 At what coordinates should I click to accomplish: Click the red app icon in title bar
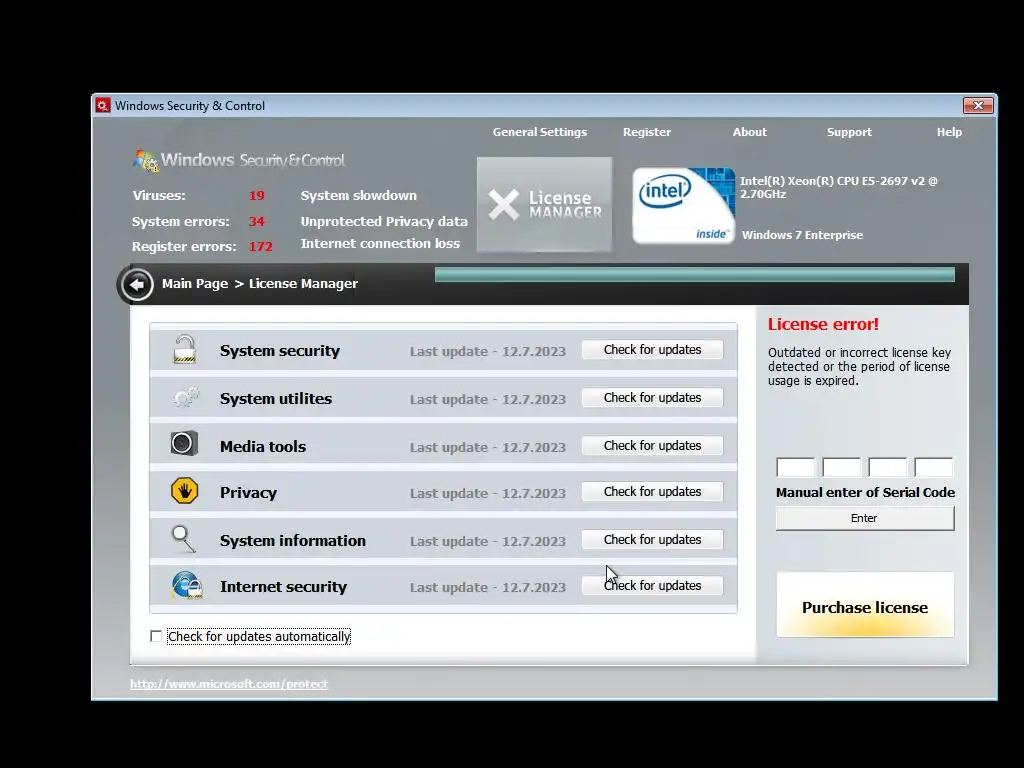103,105
